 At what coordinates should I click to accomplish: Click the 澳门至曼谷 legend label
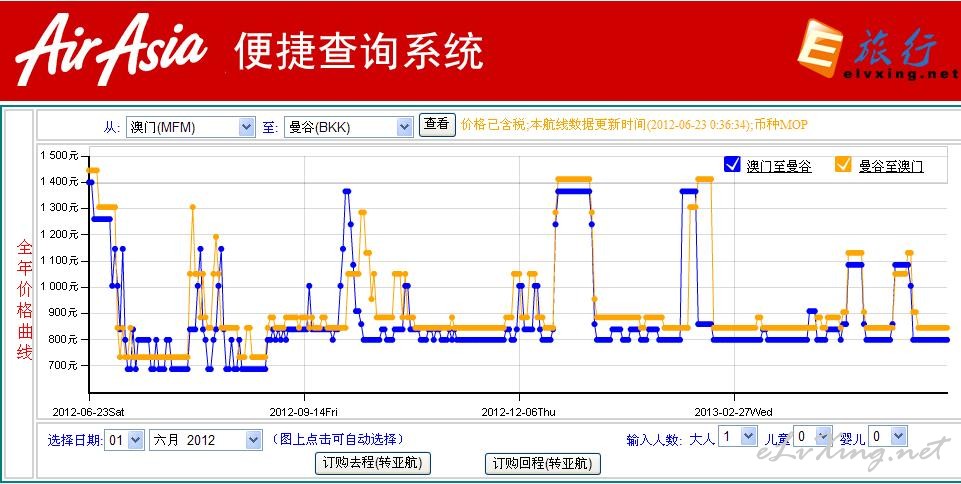(x=778, y=166)
